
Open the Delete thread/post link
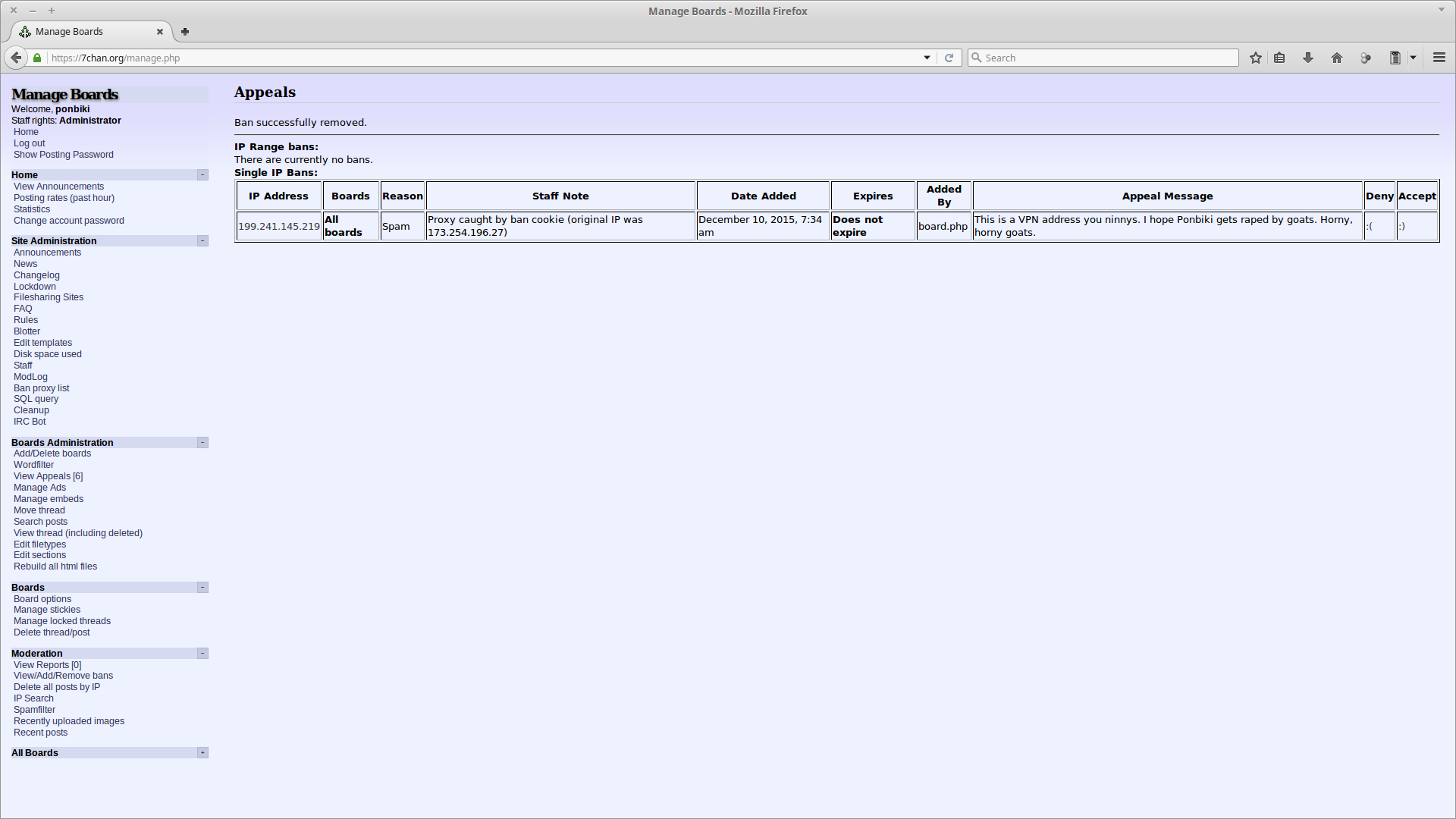pos(52,632)
